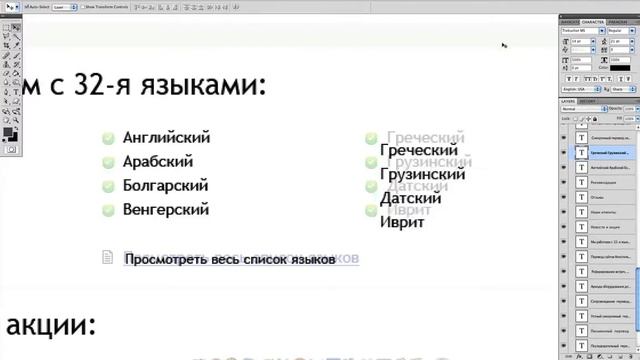Image resolution: width=640 pixels, height=360 pixels.
Task: Open the tracking dropdown
Action: [x=632, y=50]
